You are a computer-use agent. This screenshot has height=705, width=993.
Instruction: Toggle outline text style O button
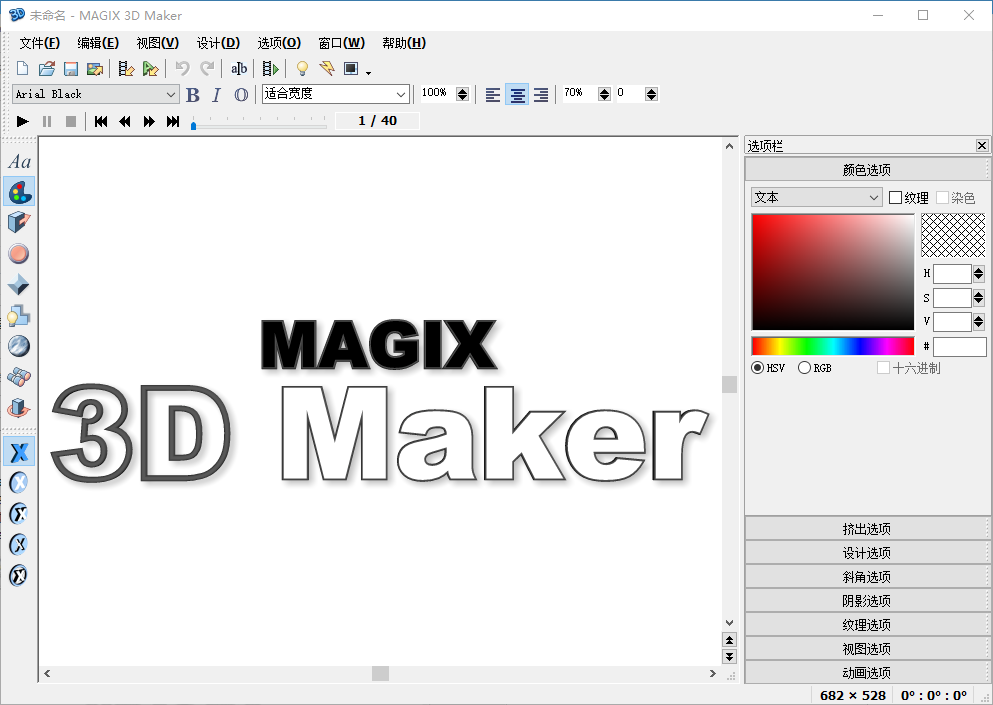[241, 95]
